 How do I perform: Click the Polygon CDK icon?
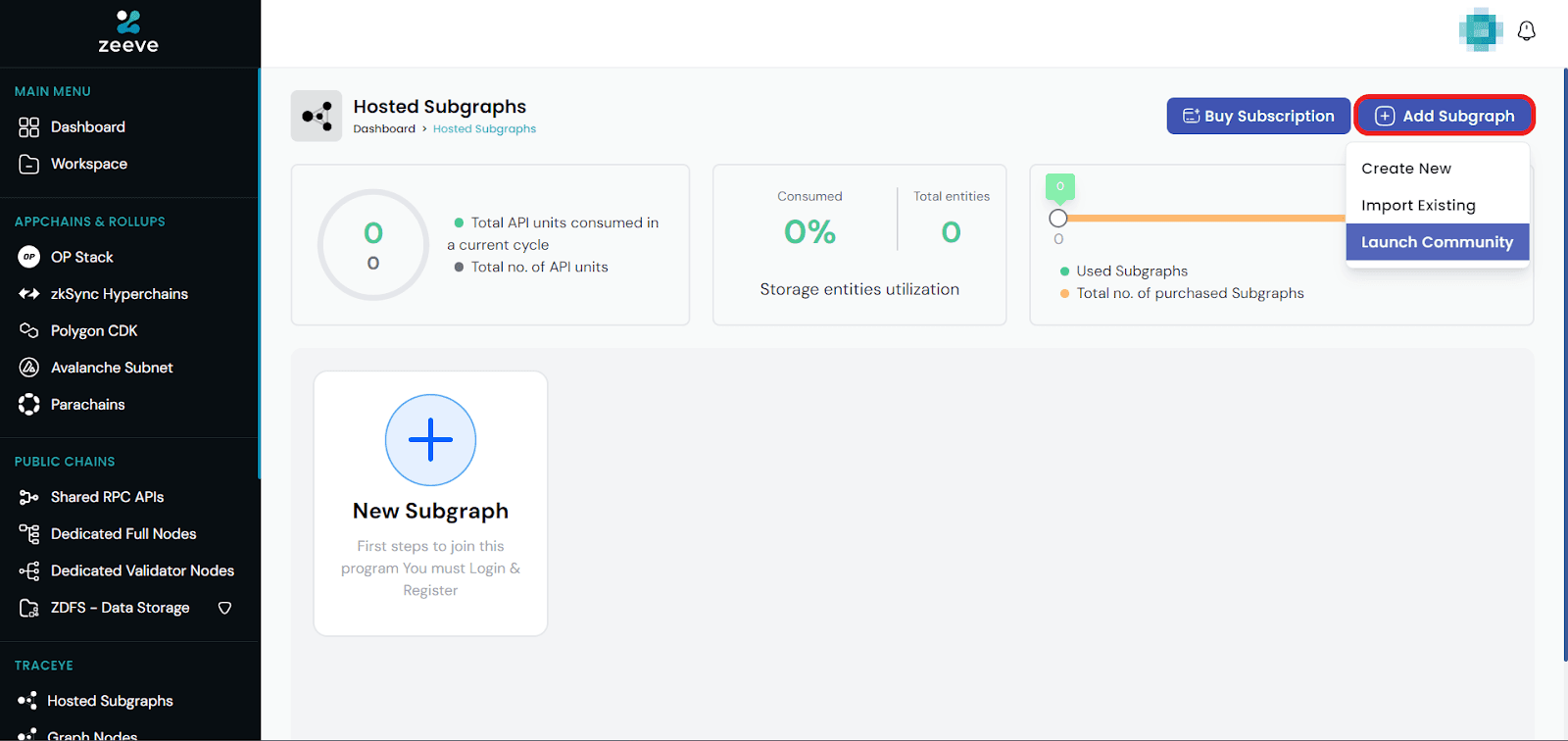point(29,330)
